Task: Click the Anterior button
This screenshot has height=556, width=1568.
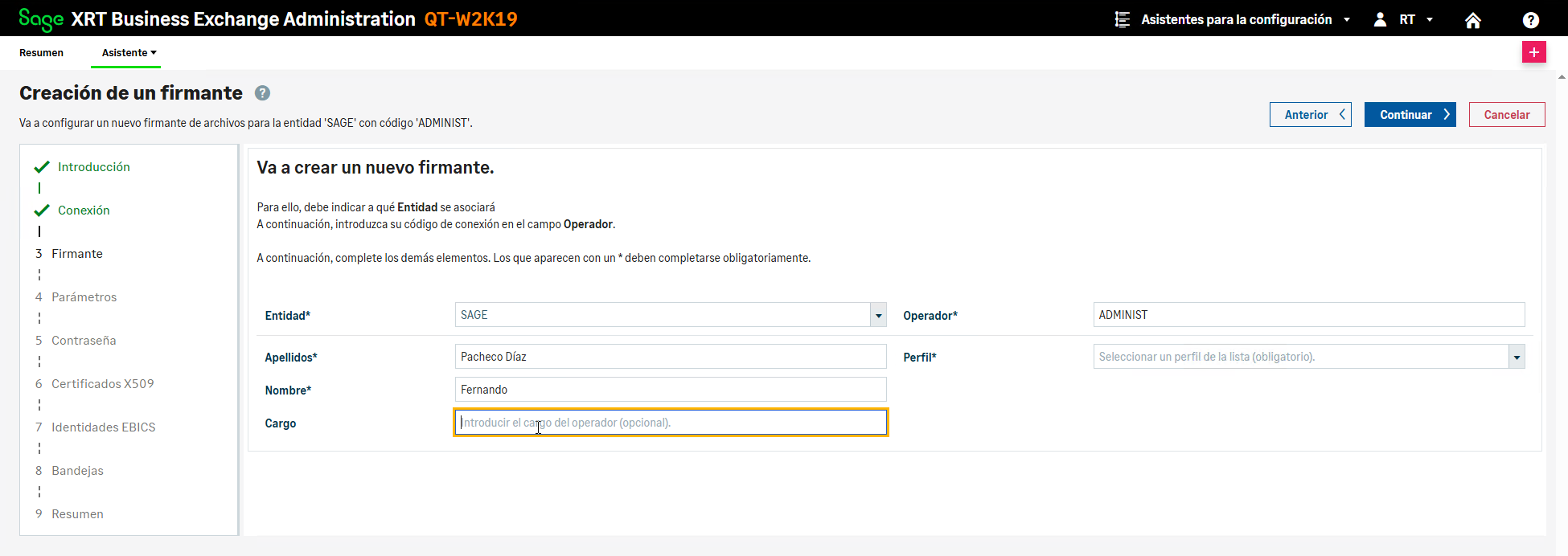Action: coord(1310,115)
